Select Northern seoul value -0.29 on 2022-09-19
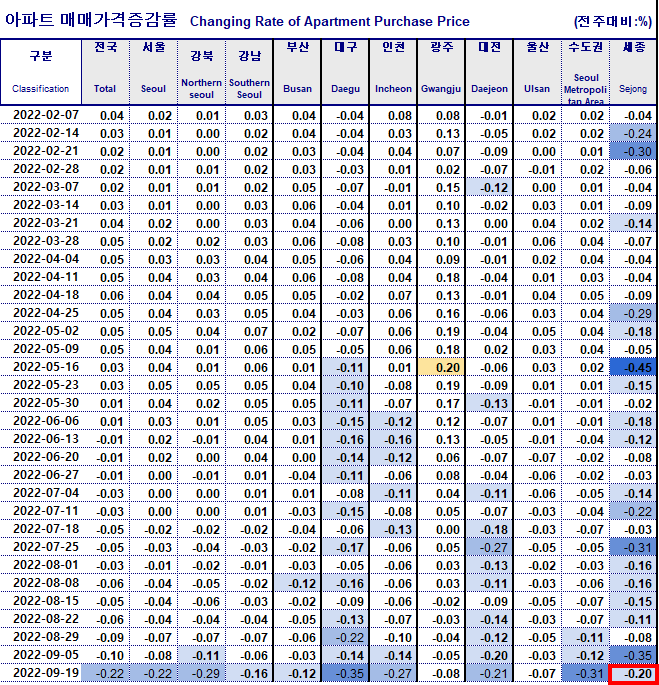The width and height of the screenshot is (659, 685). tap(201, 673)
